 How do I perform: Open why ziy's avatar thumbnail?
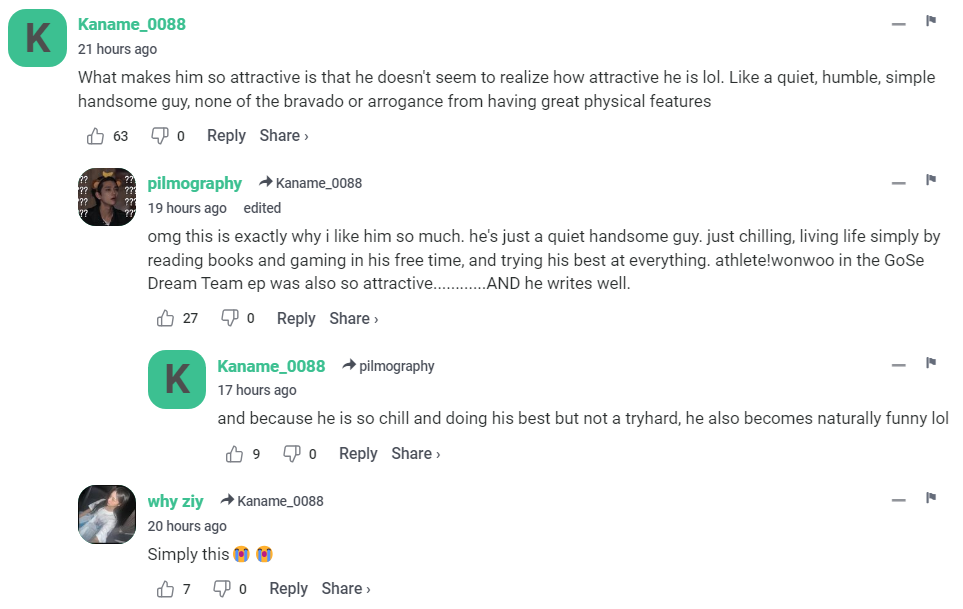pos(106,514)
